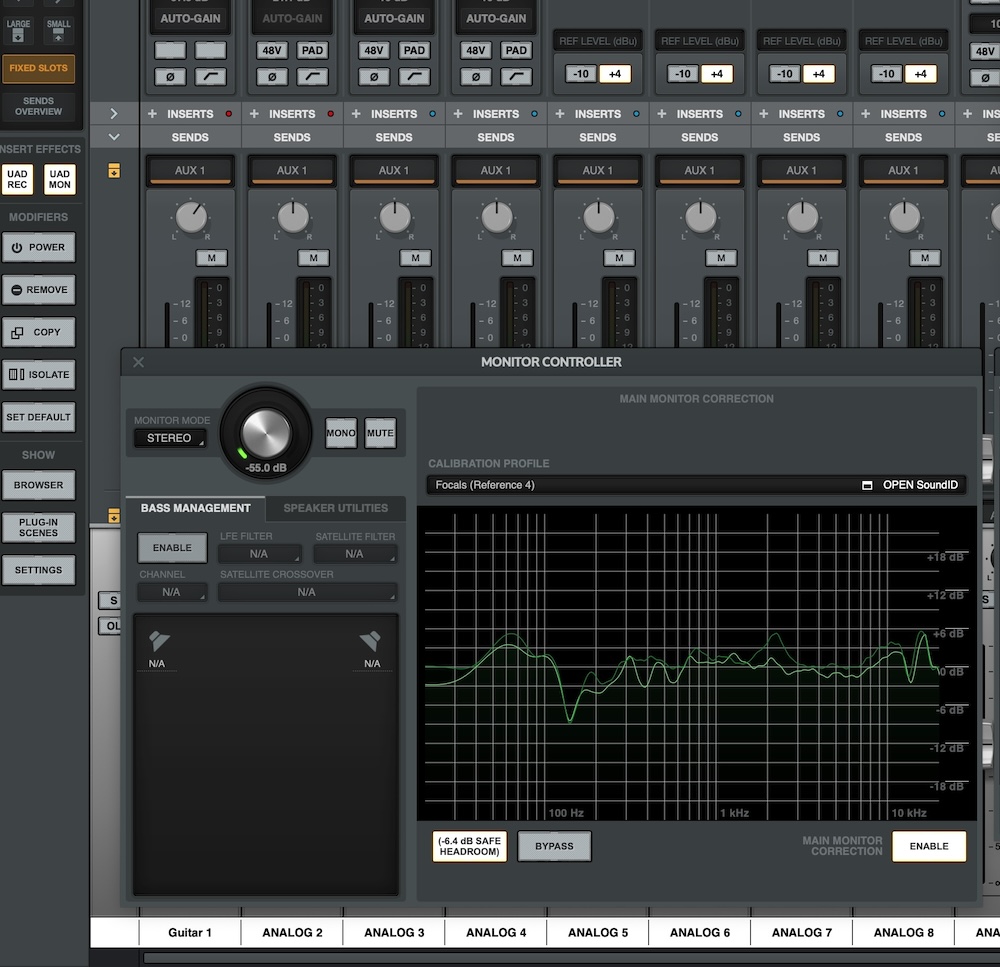Mute AUX 1 send on Guitar 1
This screenshot has height=967, width=1000.
coord(212,258)
